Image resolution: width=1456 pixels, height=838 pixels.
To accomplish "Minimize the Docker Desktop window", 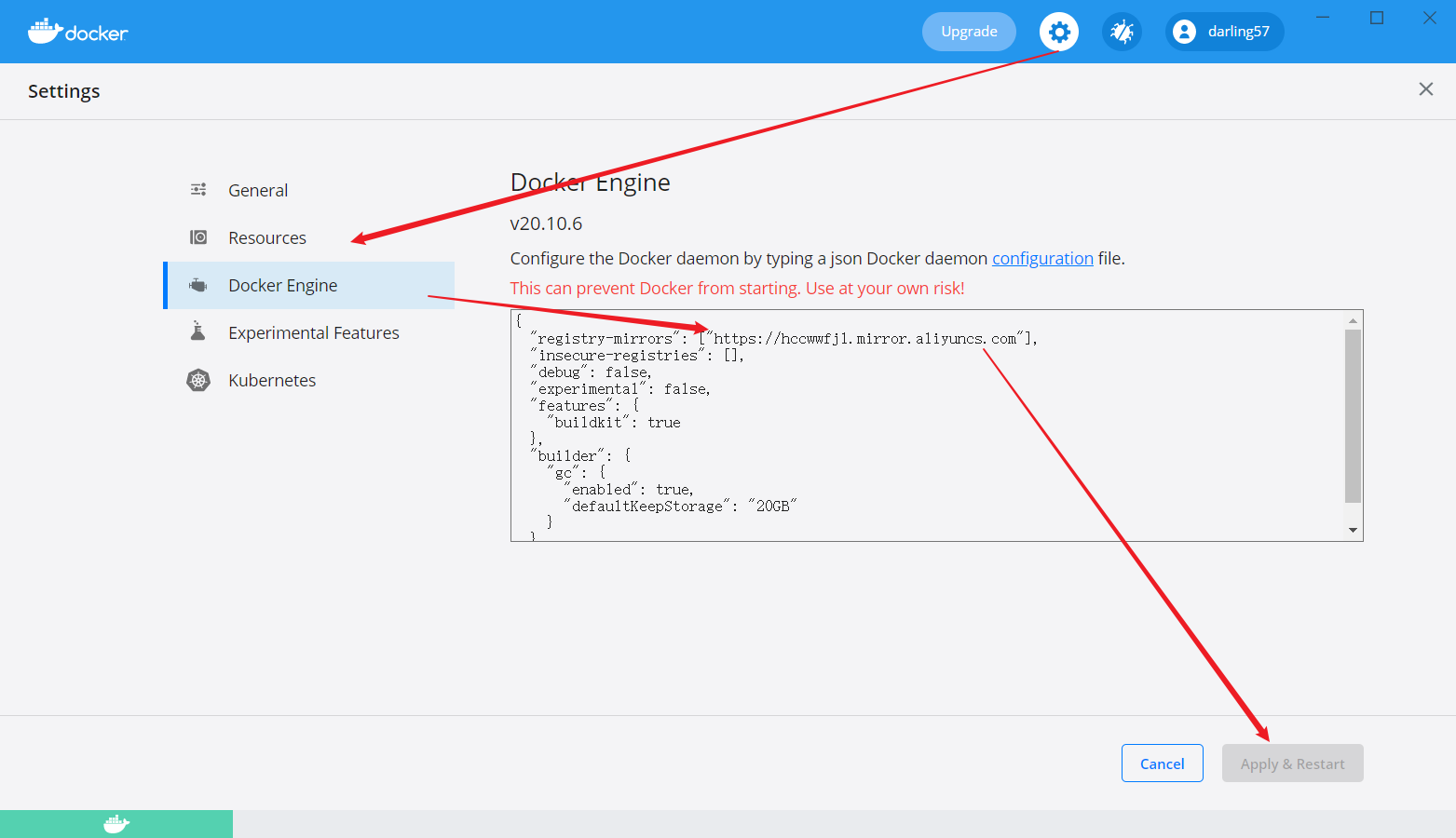I will point(1323,18).
